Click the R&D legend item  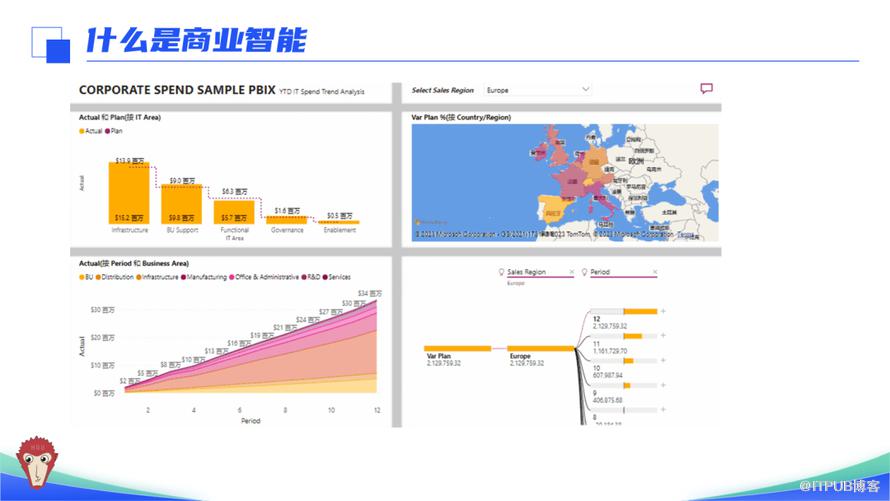point(311,277)
